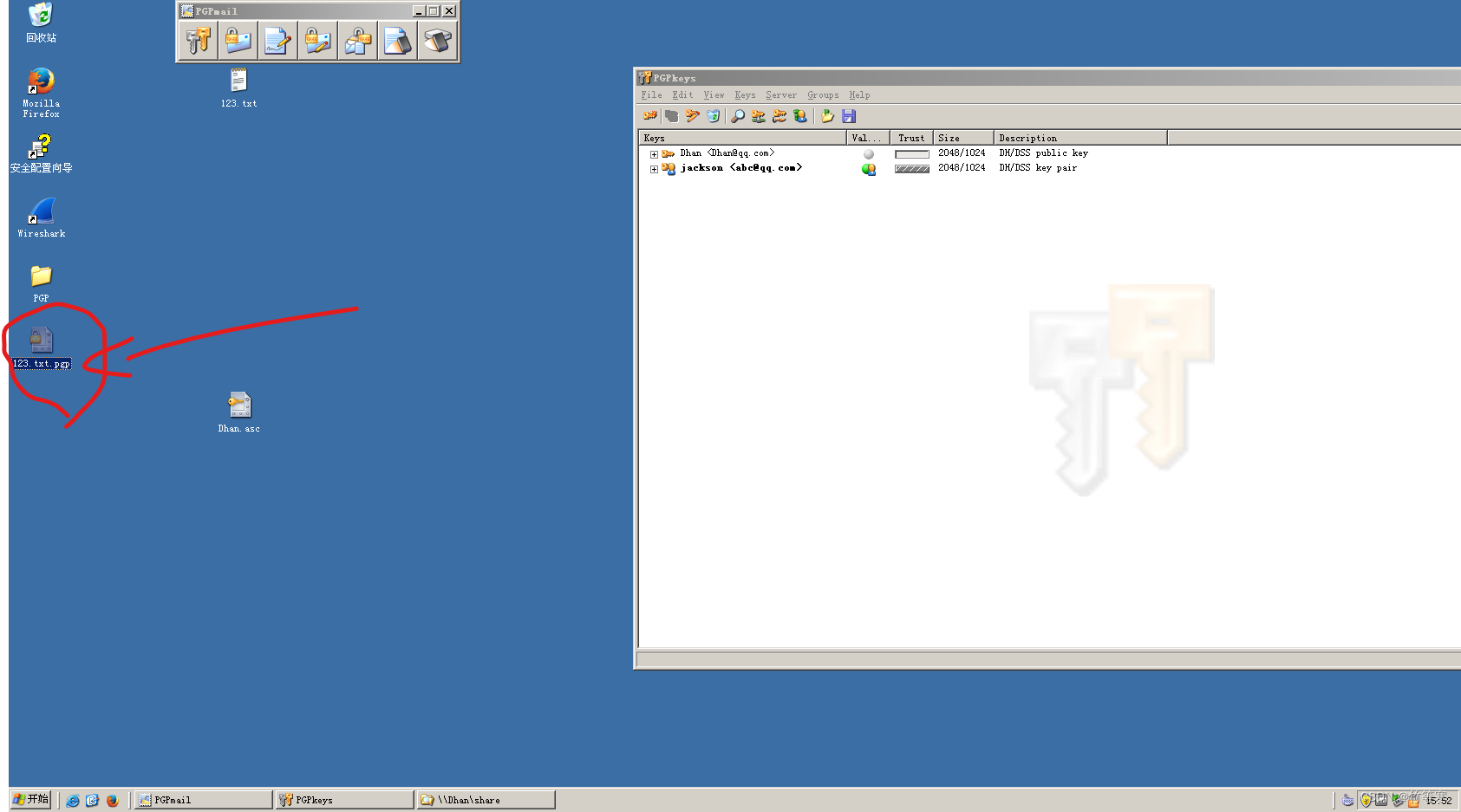Viewport: 1461px width, 812px height.
Task: Click the taskbar clock showing 15:52
Action: point(1439,801)
